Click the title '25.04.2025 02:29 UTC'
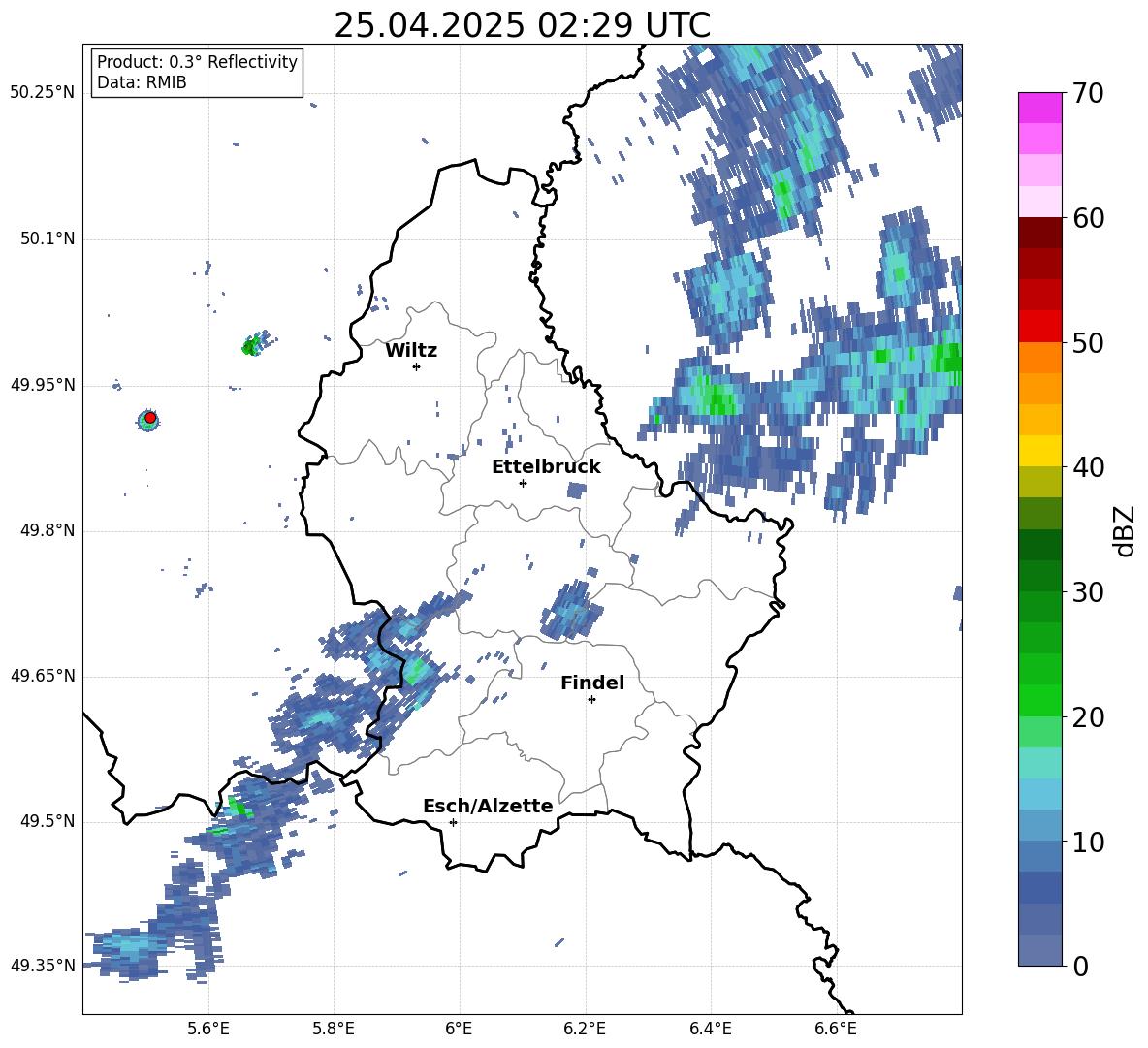Image resolution: width=1148 pixels, height=1048 pixels. point(522,25)
